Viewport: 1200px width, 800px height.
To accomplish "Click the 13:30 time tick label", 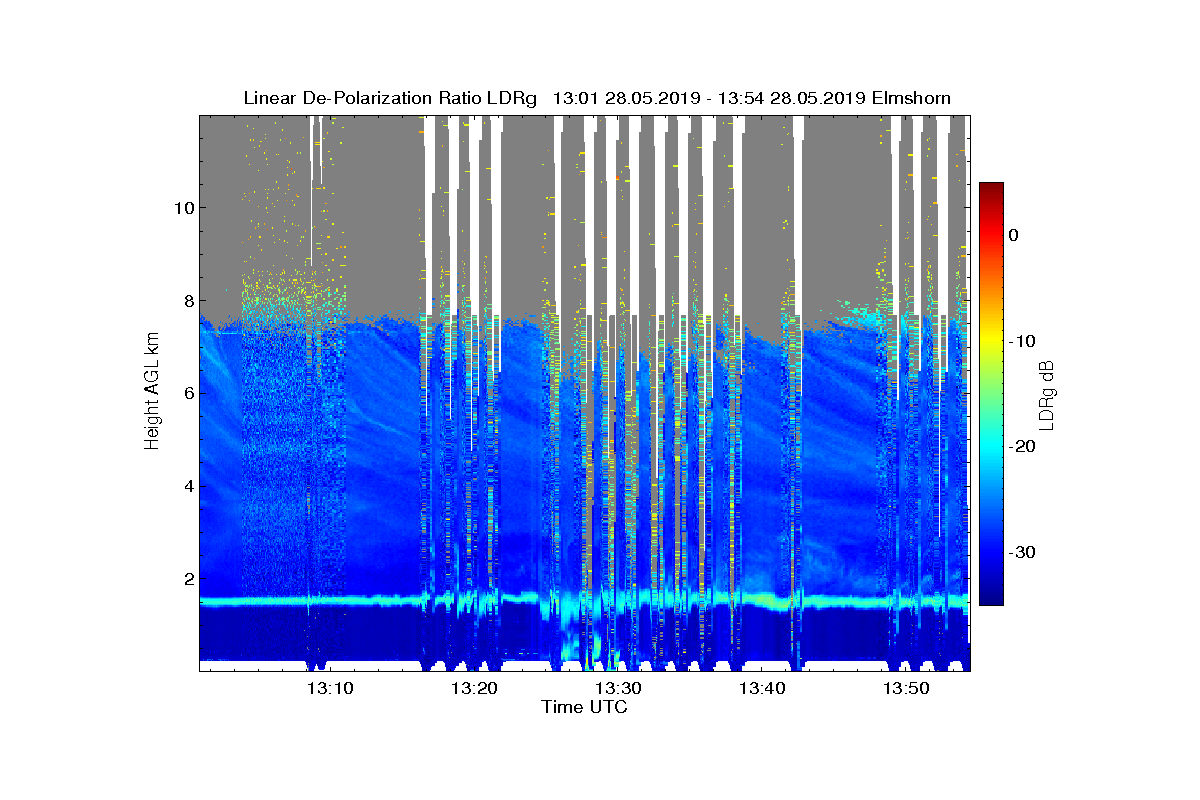I will [618, 688].
